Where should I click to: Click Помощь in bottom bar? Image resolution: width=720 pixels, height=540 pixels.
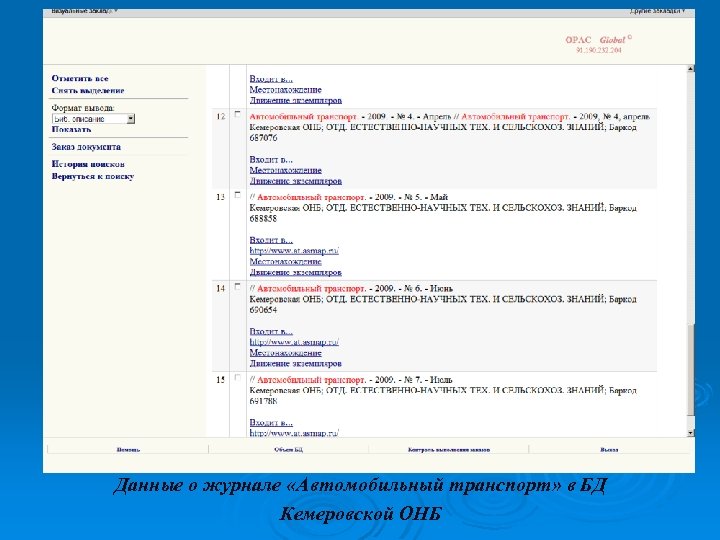click(128, 450)
